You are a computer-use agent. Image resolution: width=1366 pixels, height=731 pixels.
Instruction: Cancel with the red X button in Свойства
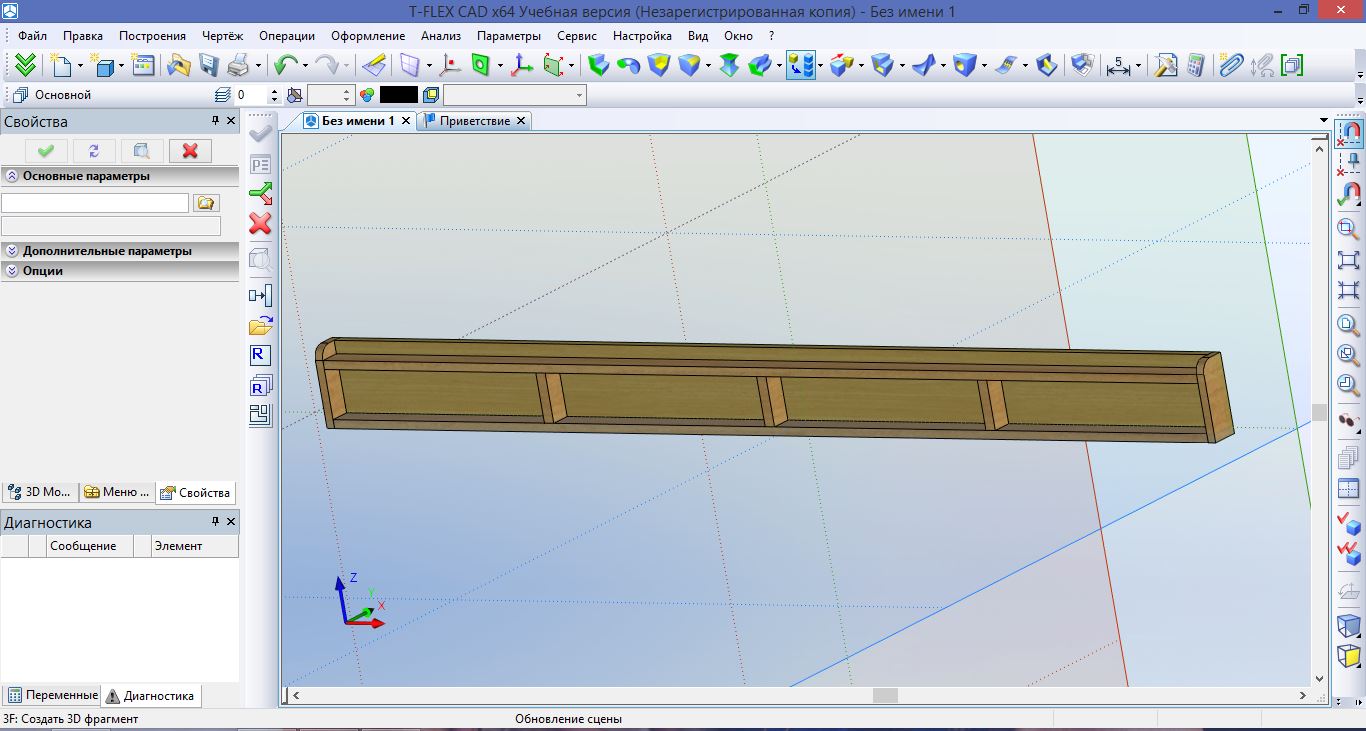[x=190, y=150]
